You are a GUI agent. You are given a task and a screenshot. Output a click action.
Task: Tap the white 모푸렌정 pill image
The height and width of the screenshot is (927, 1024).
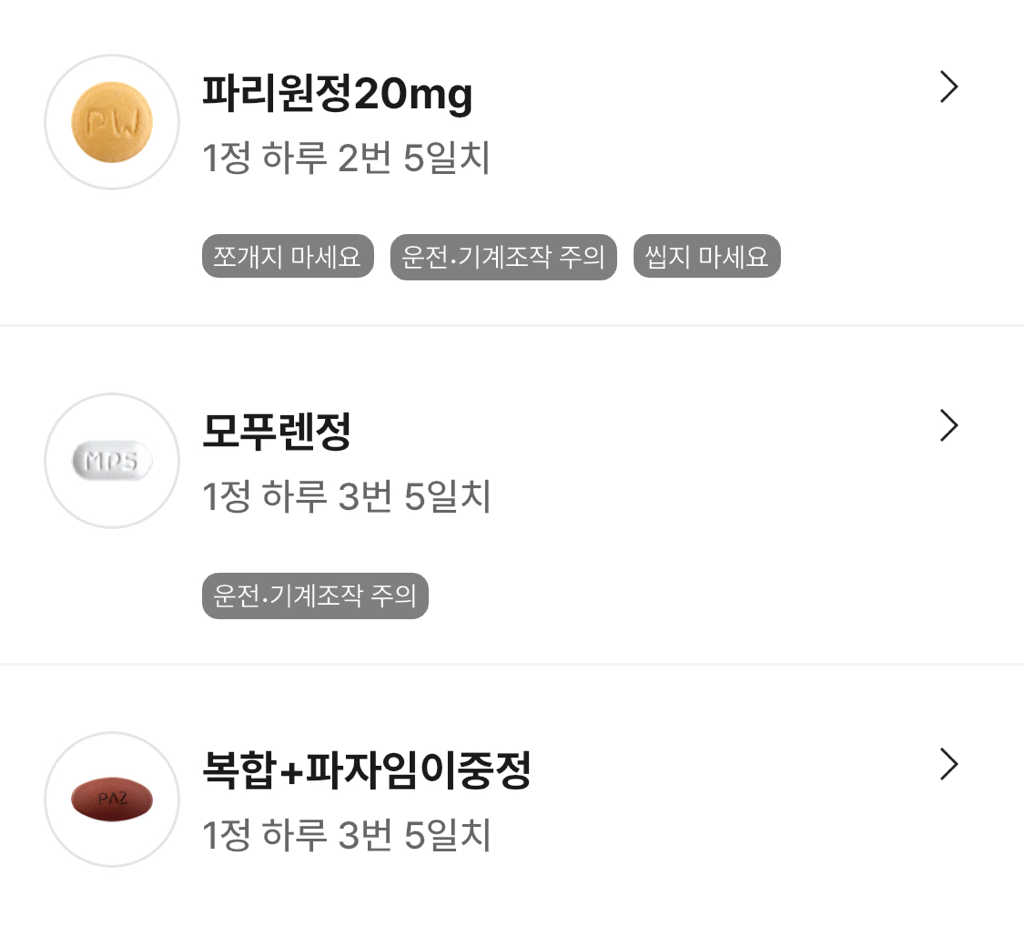(x=112, y=461)
